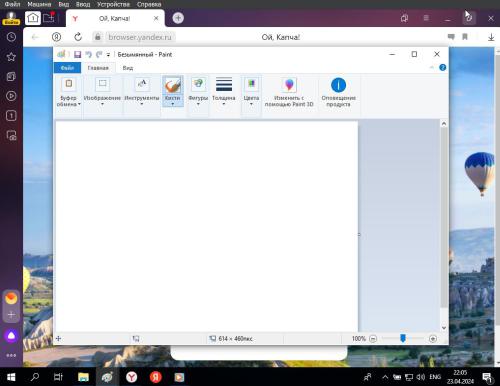Viewport: 500px width, 386px height.
Task: Open the favorites star icon in sidebar
Action: click(x=11, y=57)
